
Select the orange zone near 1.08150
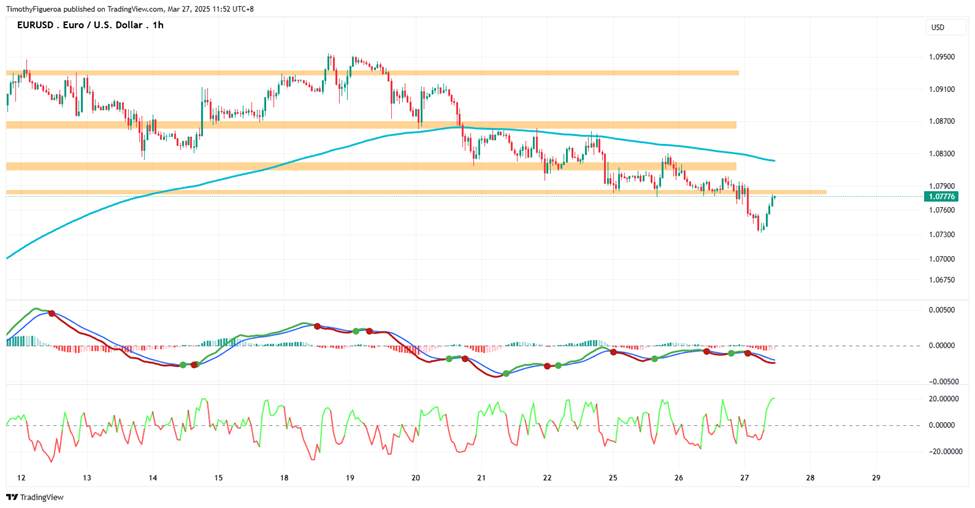371,166
